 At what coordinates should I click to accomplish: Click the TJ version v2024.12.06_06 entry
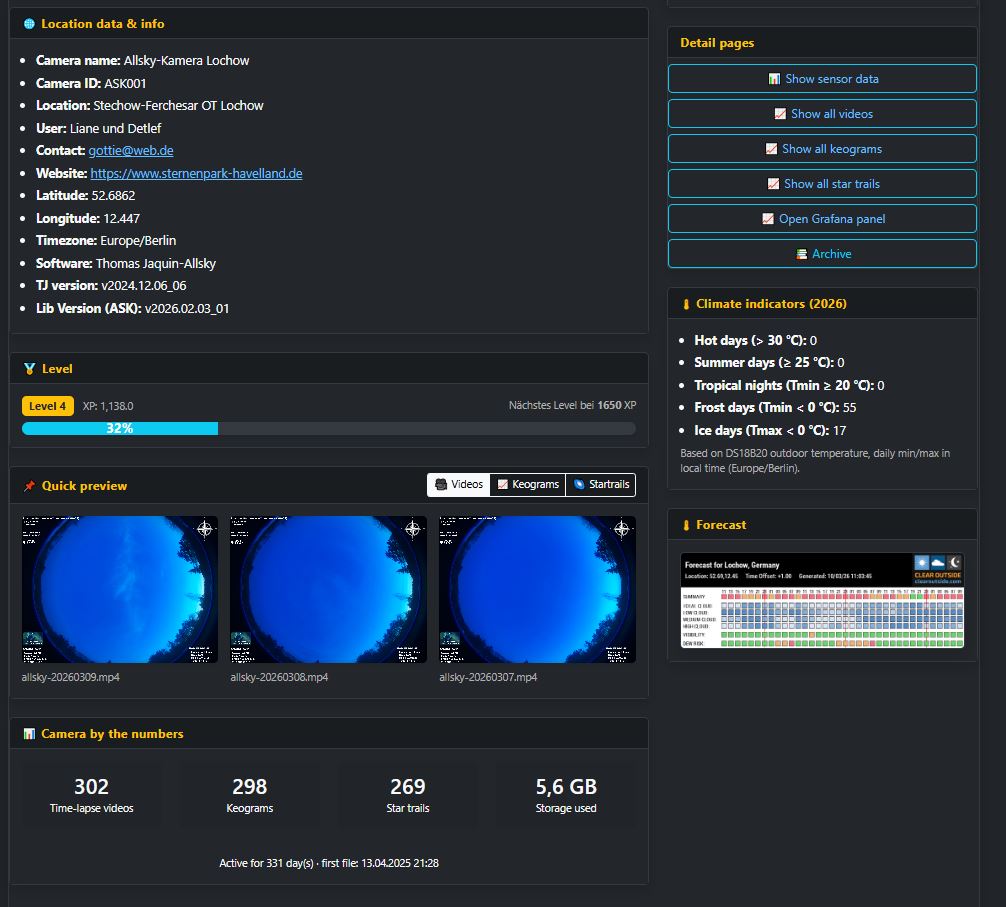click(x=111, y=285)
